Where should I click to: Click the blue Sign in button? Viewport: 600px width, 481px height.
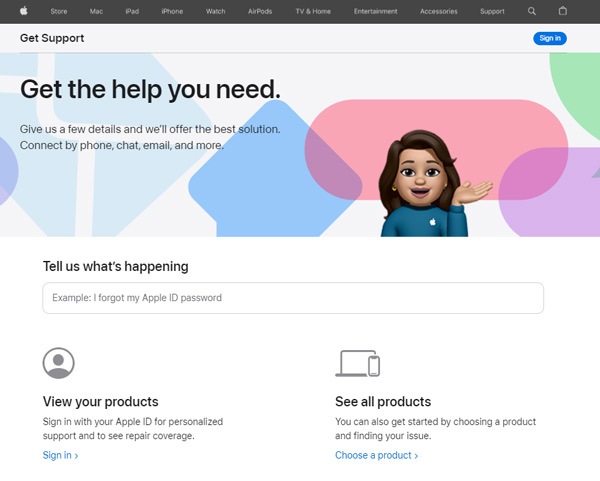coord(550,38)
